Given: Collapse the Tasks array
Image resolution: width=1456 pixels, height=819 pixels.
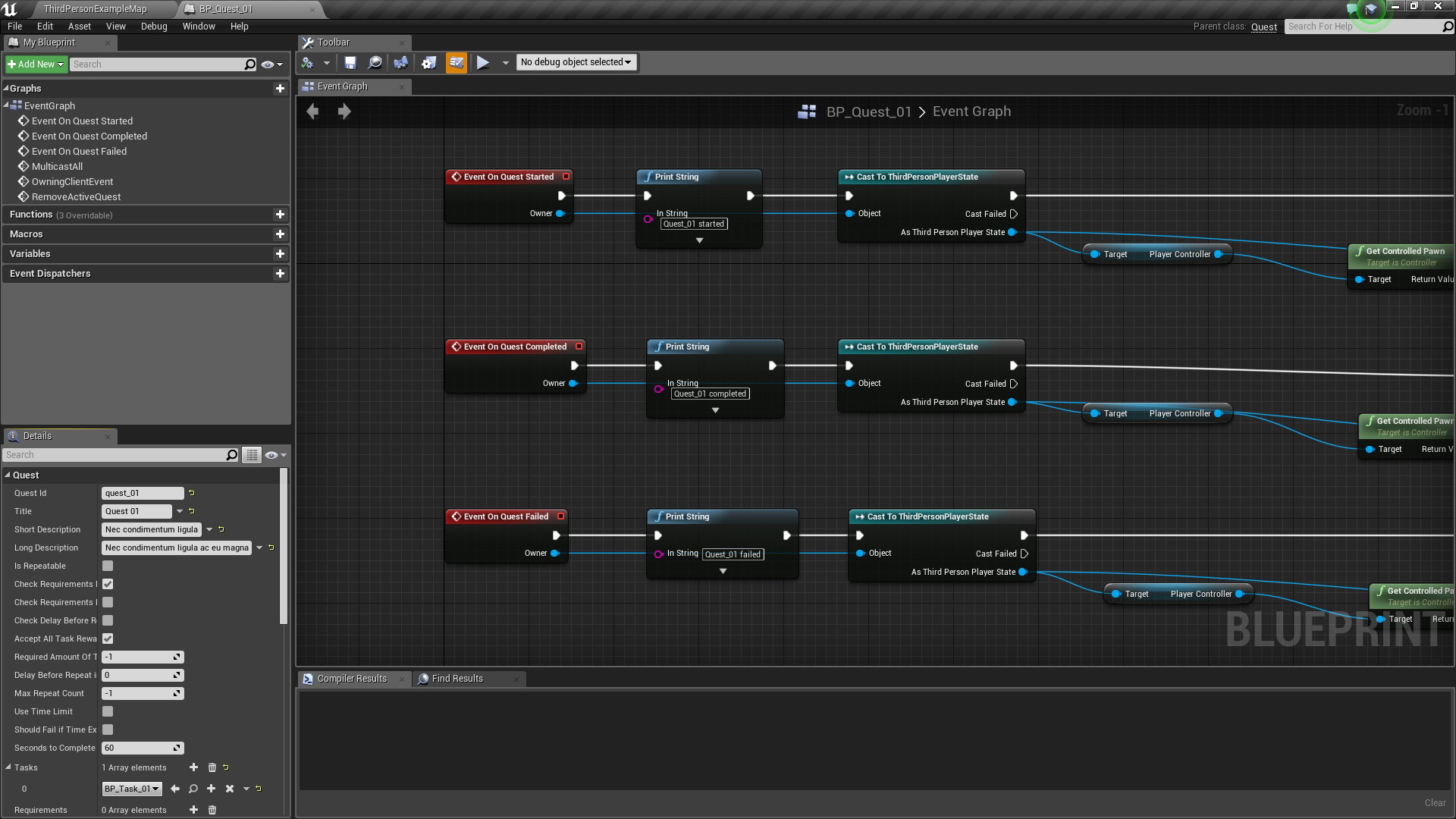Looking at the screenshot, I should [8, 767].
